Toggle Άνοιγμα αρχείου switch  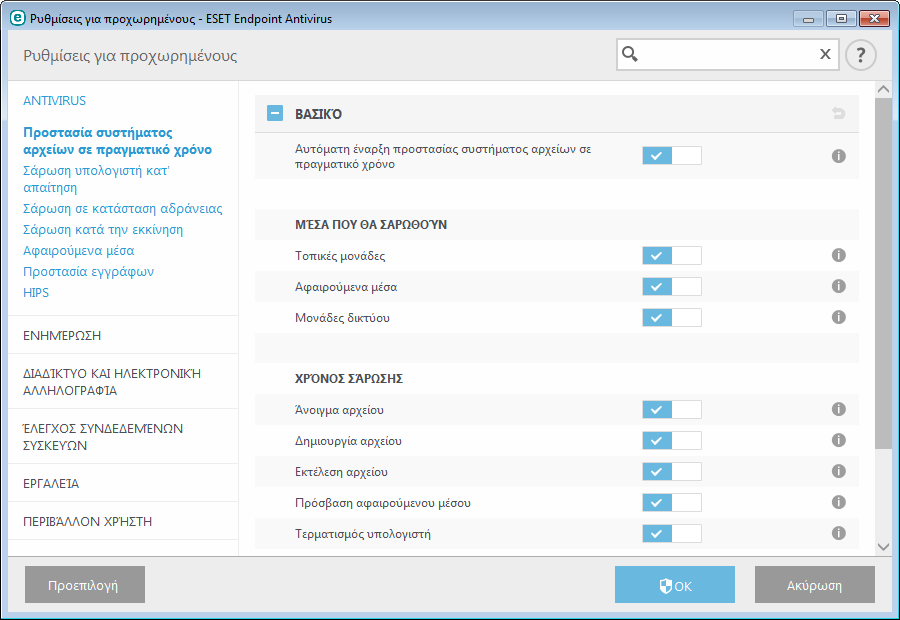(x=672, y=409)
